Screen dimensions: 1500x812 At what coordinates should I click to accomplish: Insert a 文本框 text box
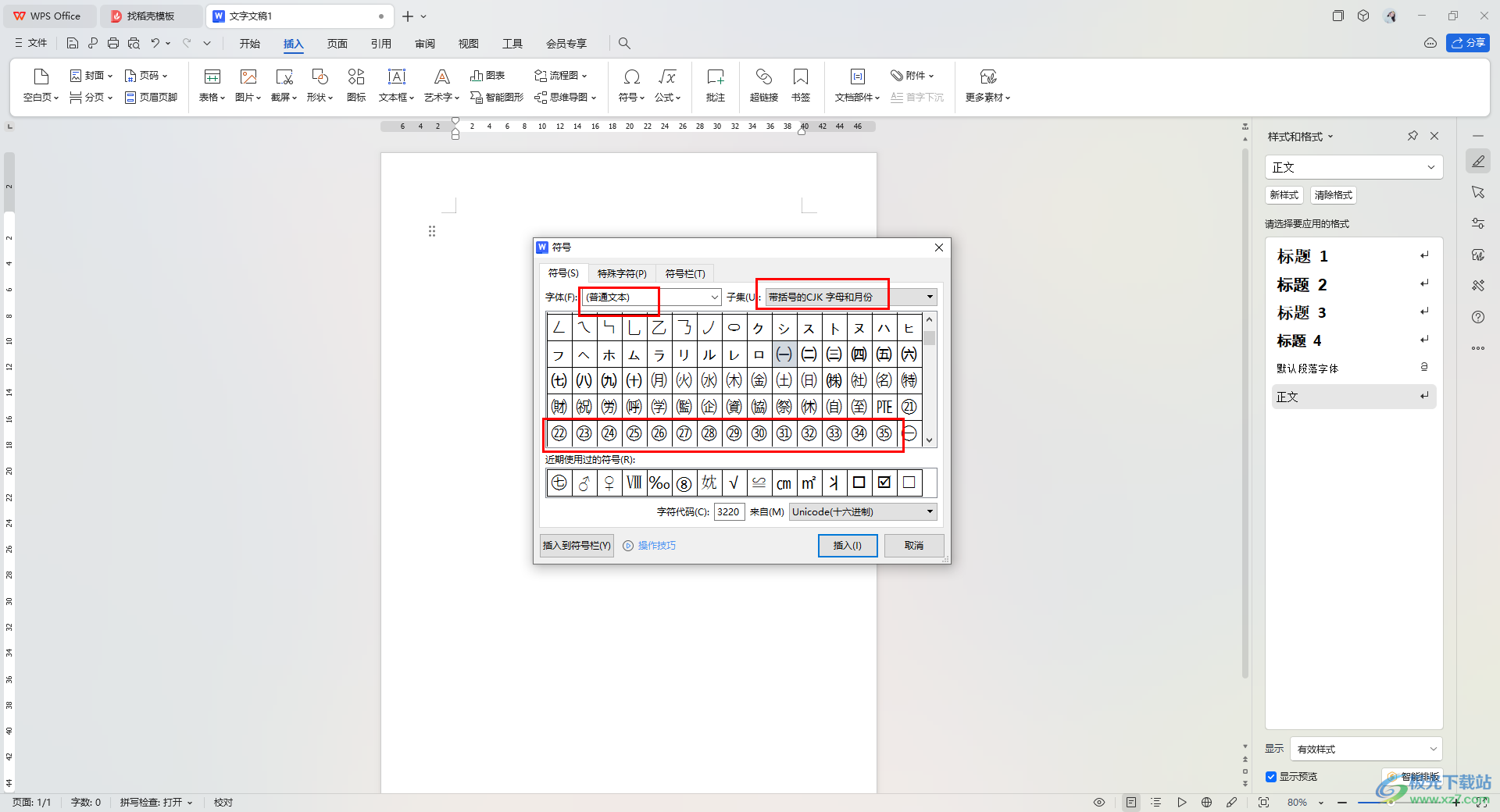pyautogui.click(x=397, y=85)
